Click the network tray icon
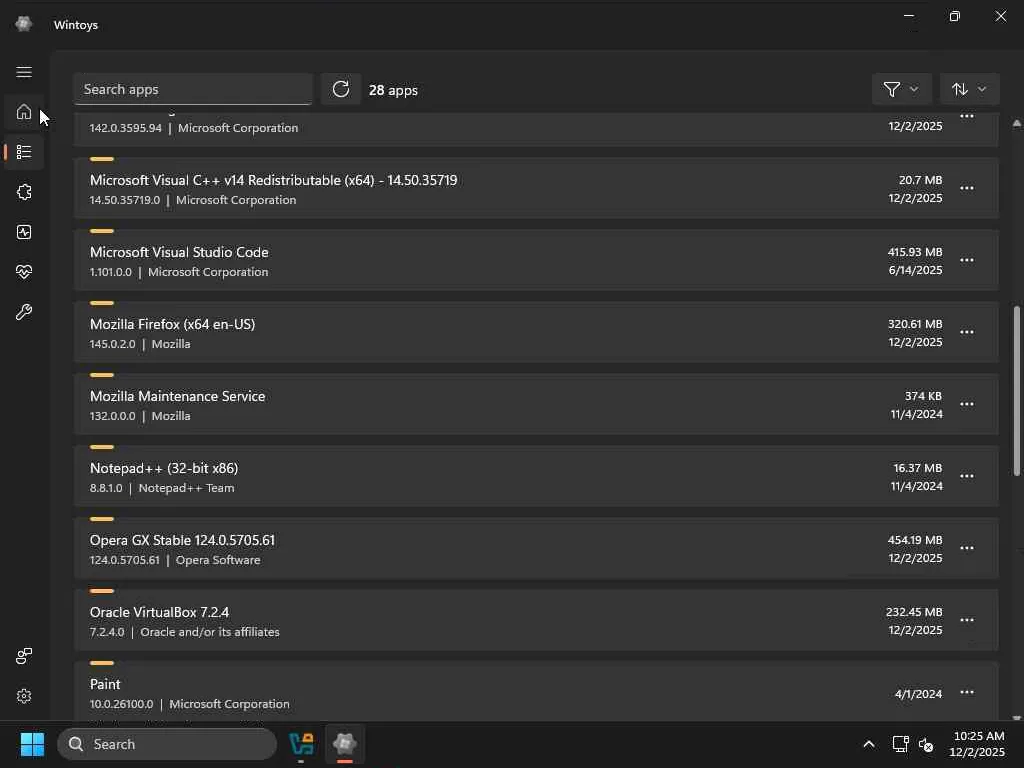 900,744
